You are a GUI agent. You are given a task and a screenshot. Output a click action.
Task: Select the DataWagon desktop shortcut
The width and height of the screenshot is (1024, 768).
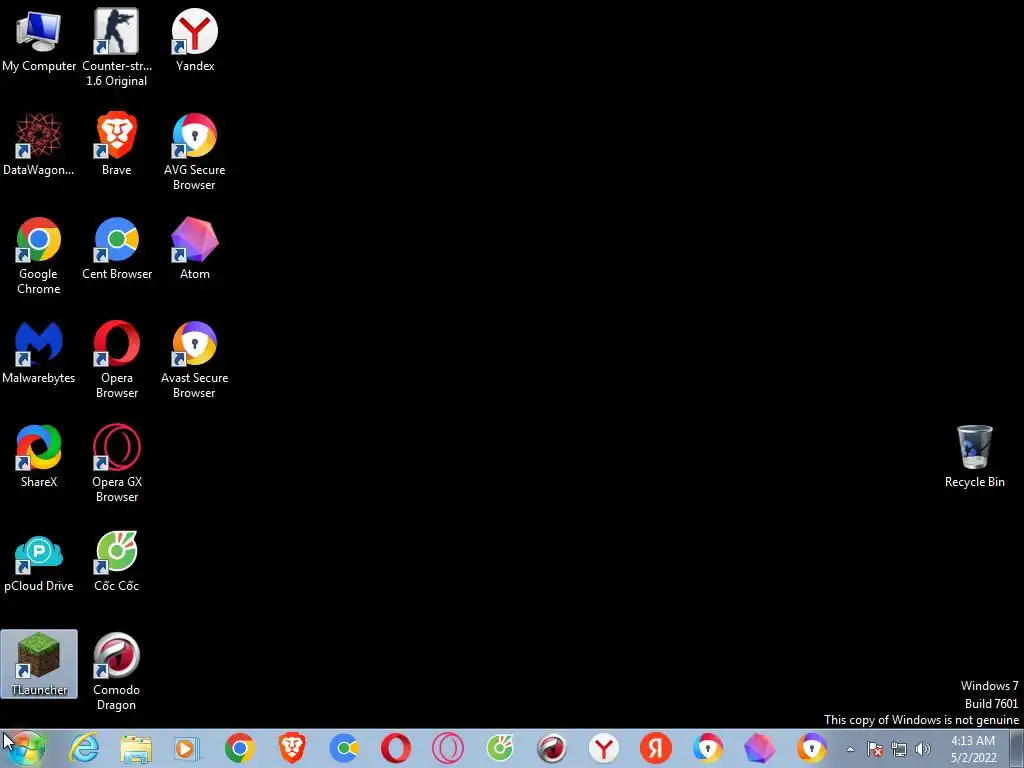pos(39,144)
